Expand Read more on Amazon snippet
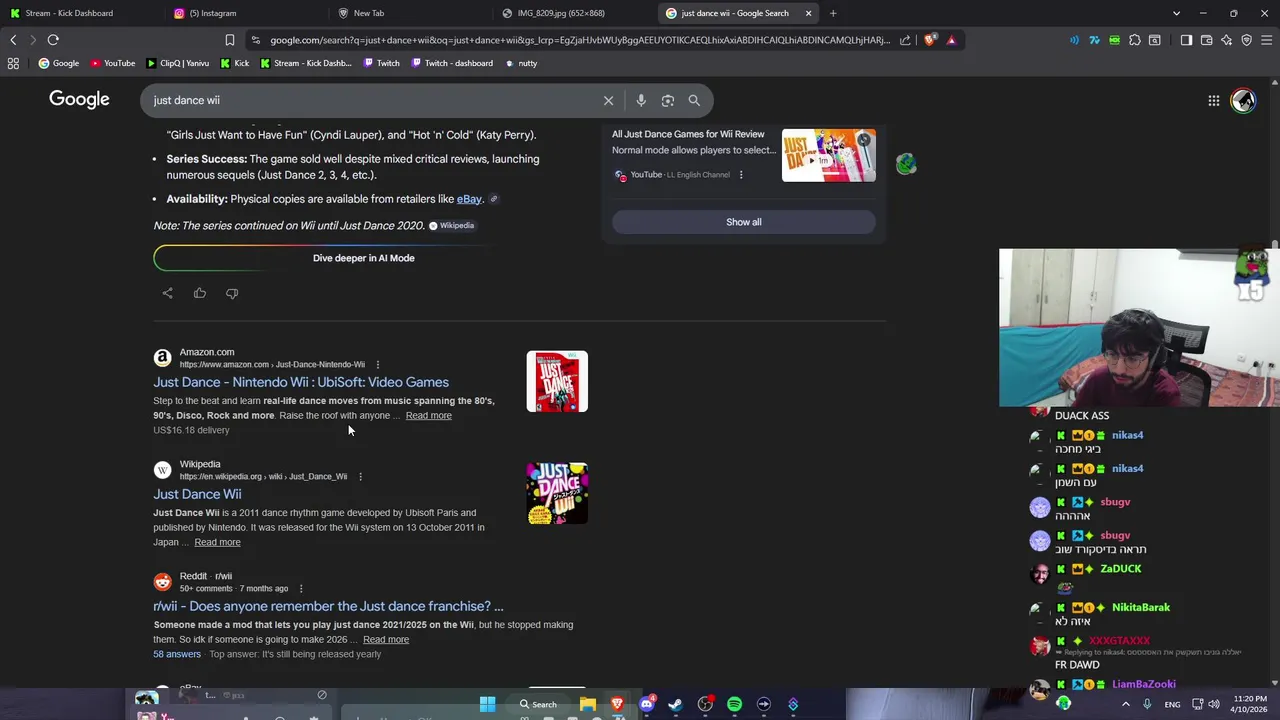The width and height of the screenshot is (1280, 720). click(x=428, y=415)
